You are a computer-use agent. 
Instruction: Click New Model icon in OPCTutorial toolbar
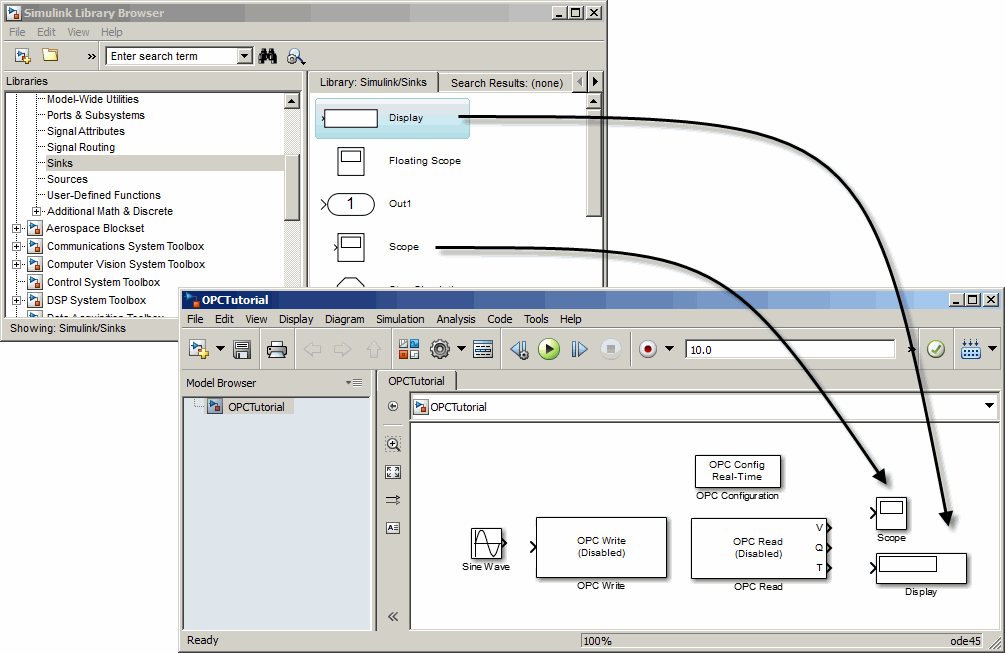(x=199, y=349)
